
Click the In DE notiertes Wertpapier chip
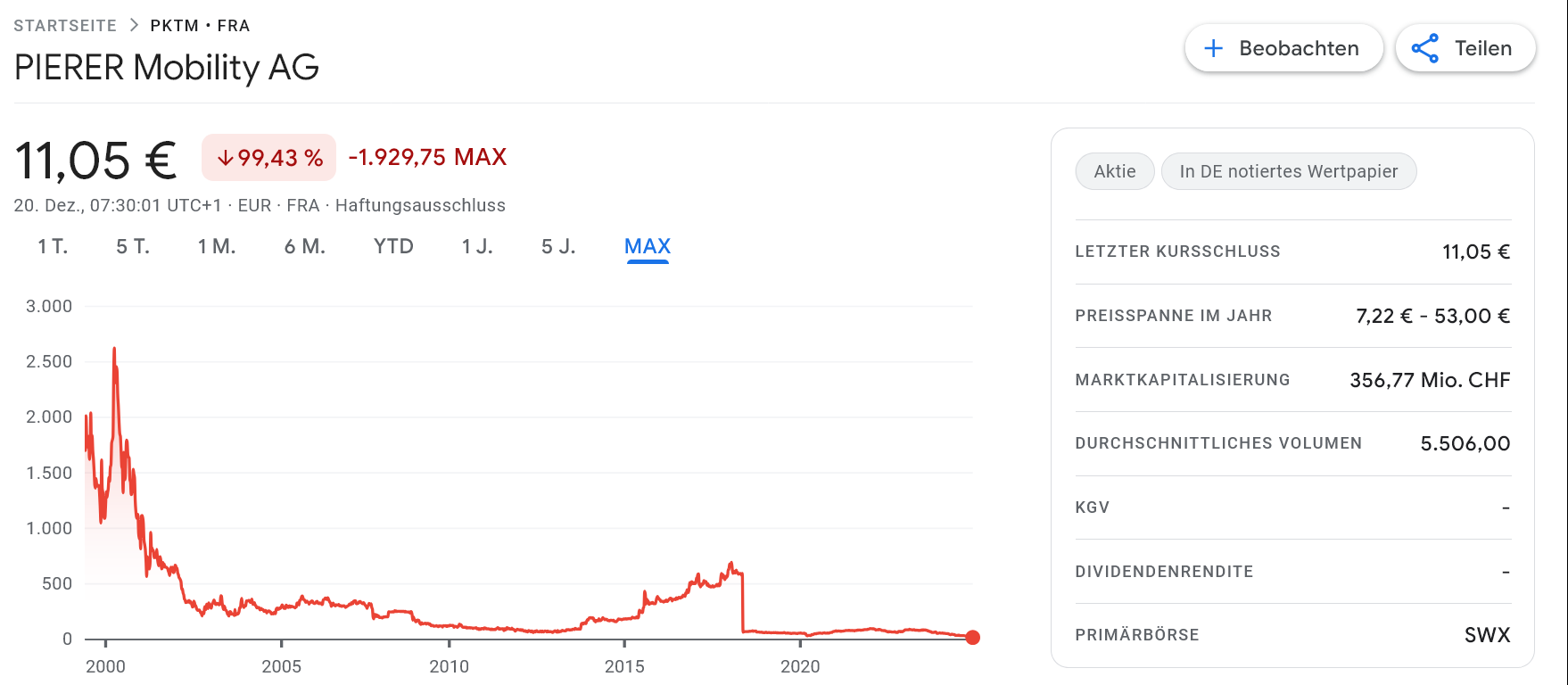1288,171
